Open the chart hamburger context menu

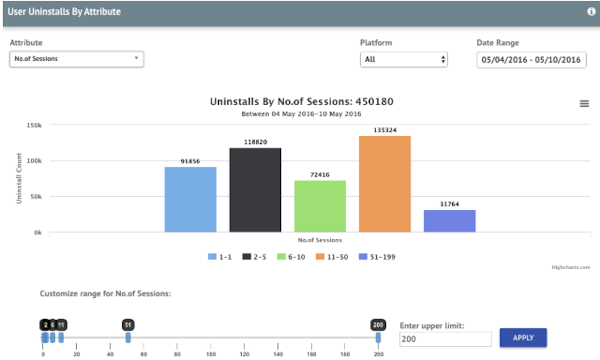(584, 103)
